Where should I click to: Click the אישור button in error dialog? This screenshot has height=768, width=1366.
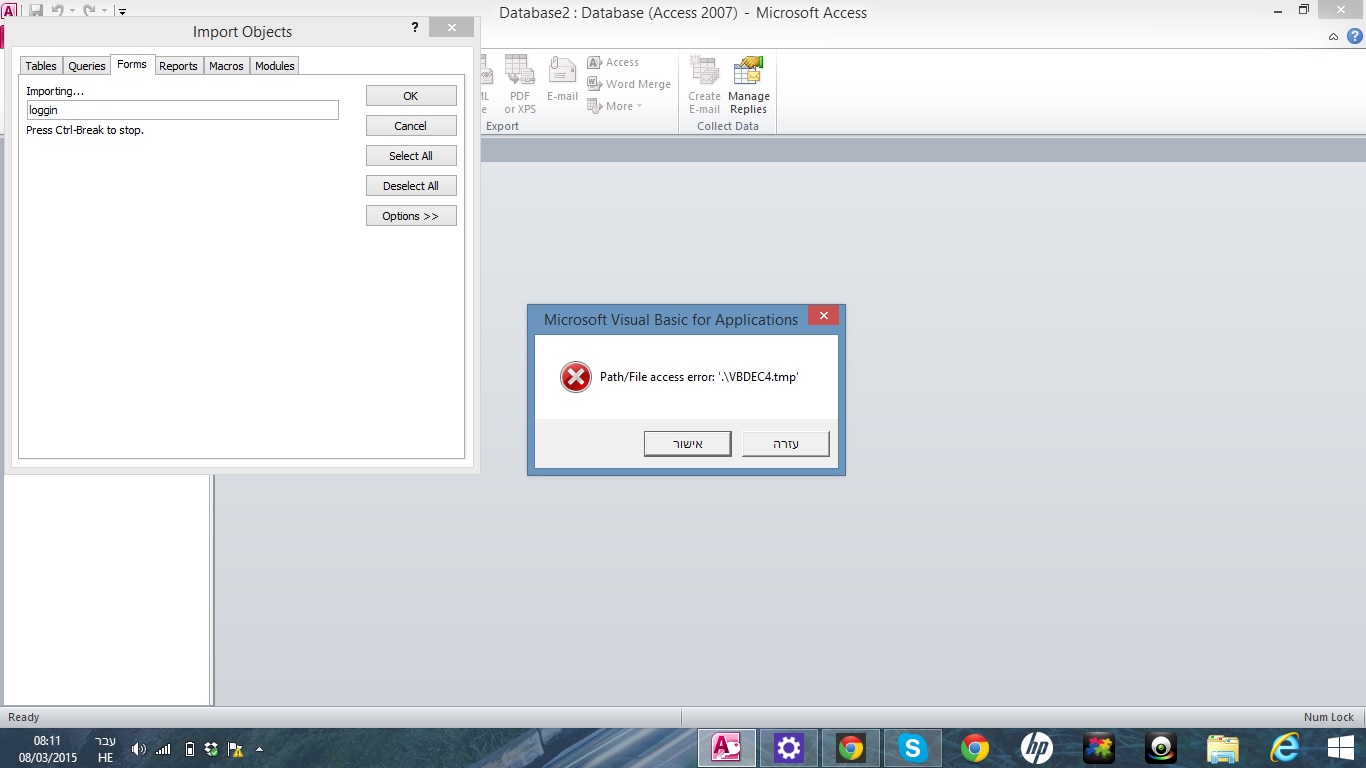tap(688, 444)
